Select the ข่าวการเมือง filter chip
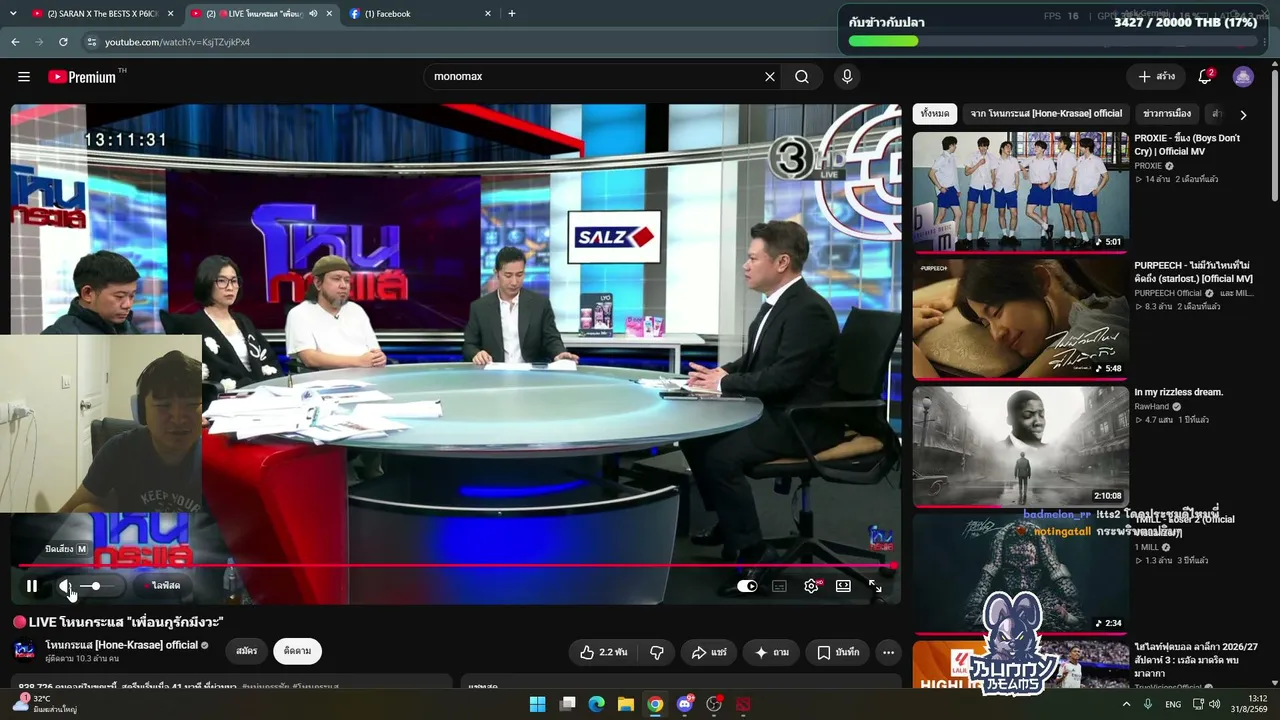 pos(1166,114)
